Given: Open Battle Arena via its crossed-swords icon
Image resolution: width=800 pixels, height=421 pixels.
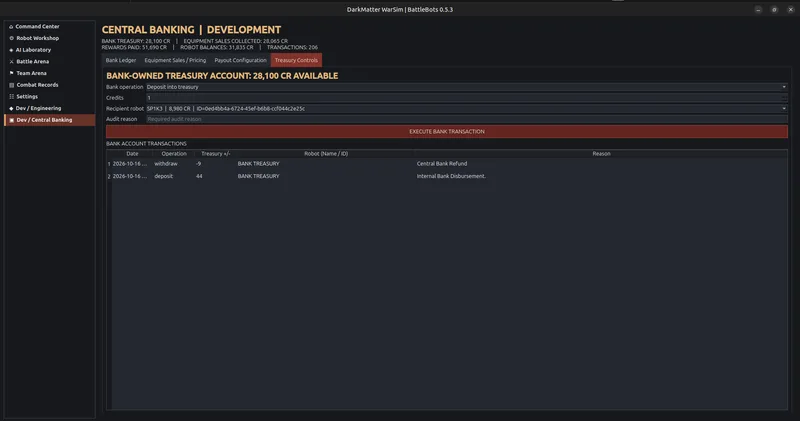Looking at the screenshot, I should click(x=11, y=62).
